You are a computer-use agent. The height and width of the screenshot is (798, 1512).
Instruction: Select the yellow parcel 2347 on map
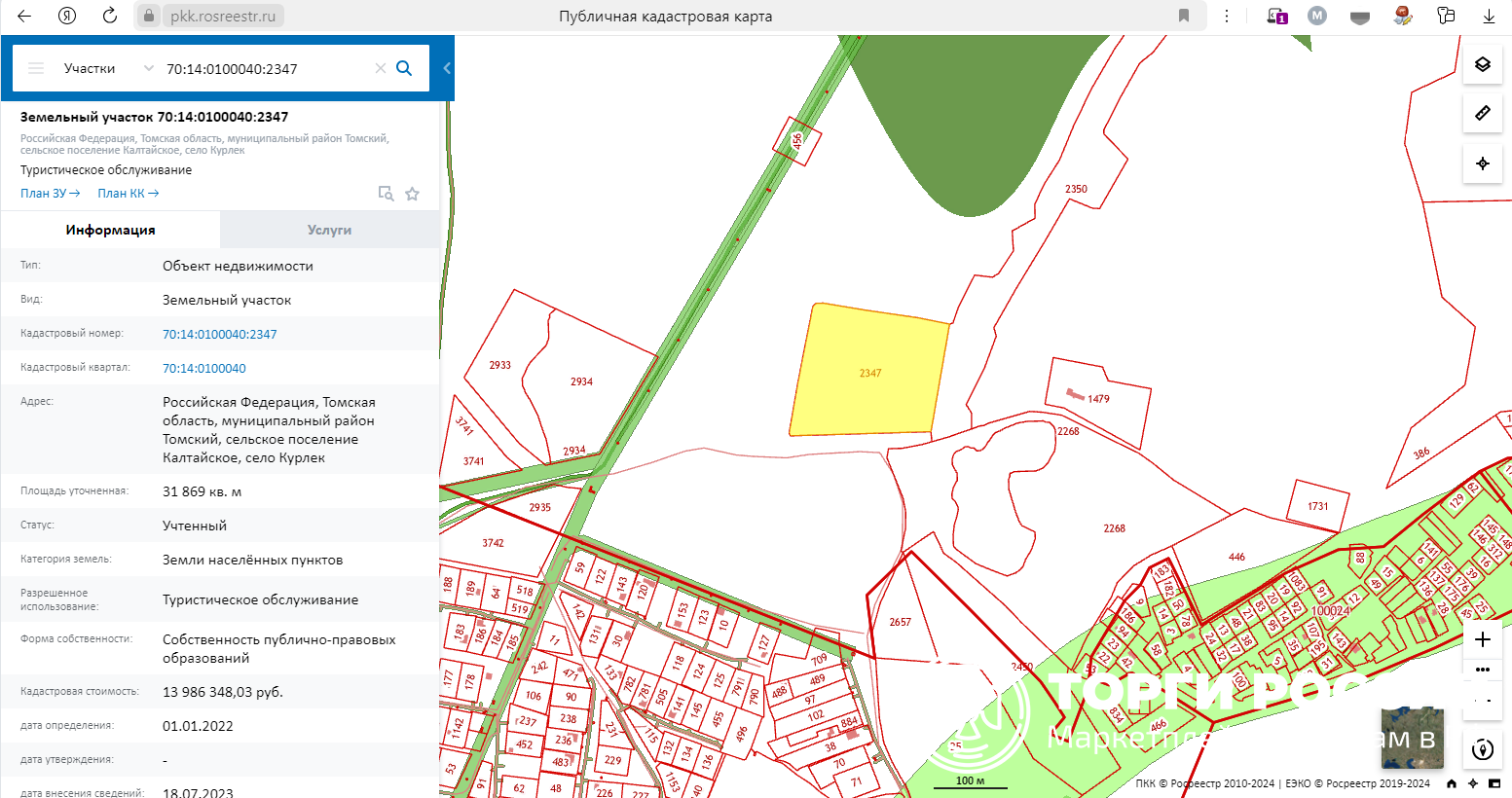click(869, 370)
